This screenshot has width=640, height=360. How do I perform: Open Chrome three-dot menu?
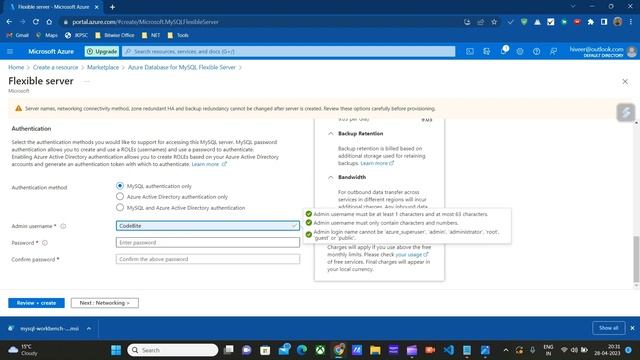pyautogui.click(x=631, y=22)
